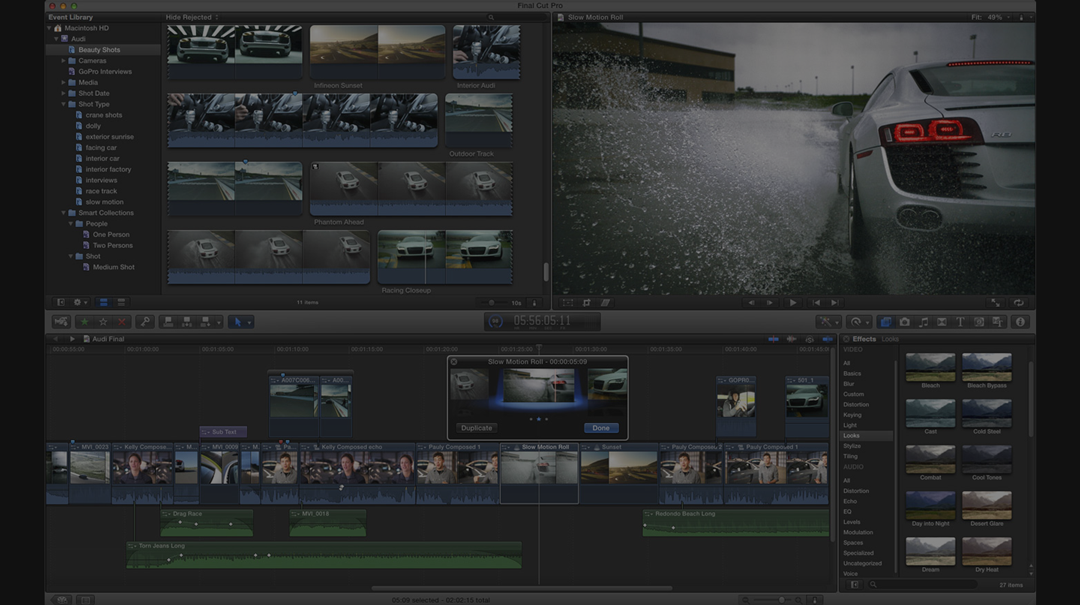Select the viewer Transform tool
This screenshot has width=1080, height=605.
point(568,302)
